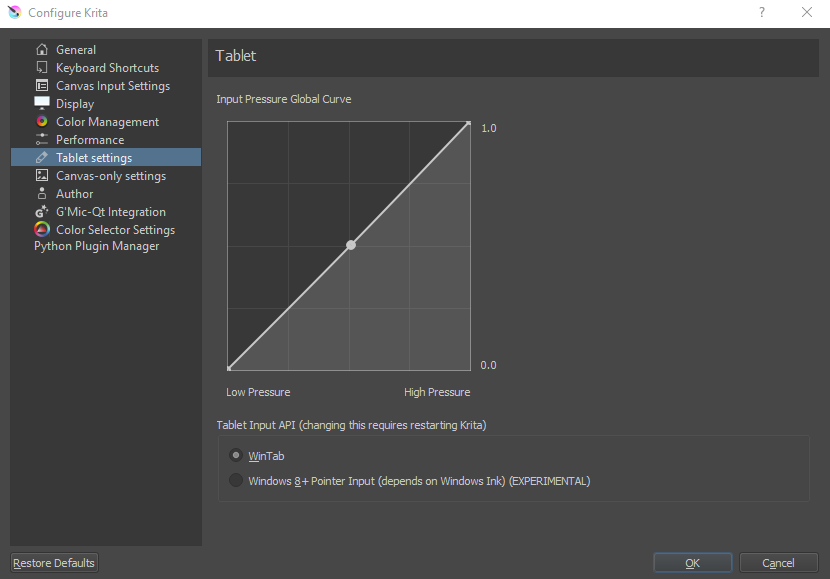Viewport: 830px width, 579px height.
Task: Click the Performance sliders icon
Action: point(42,140)
